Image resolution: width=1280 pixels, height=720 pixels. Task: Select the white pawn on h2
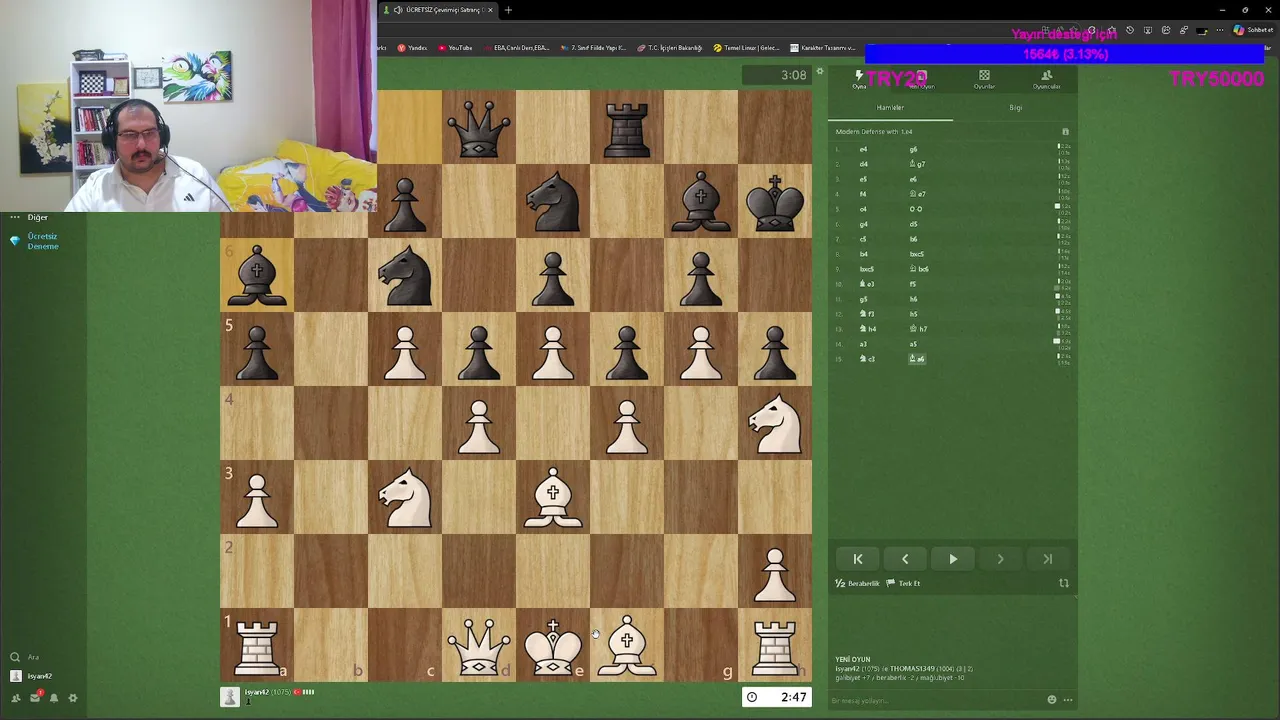[775, 571]
